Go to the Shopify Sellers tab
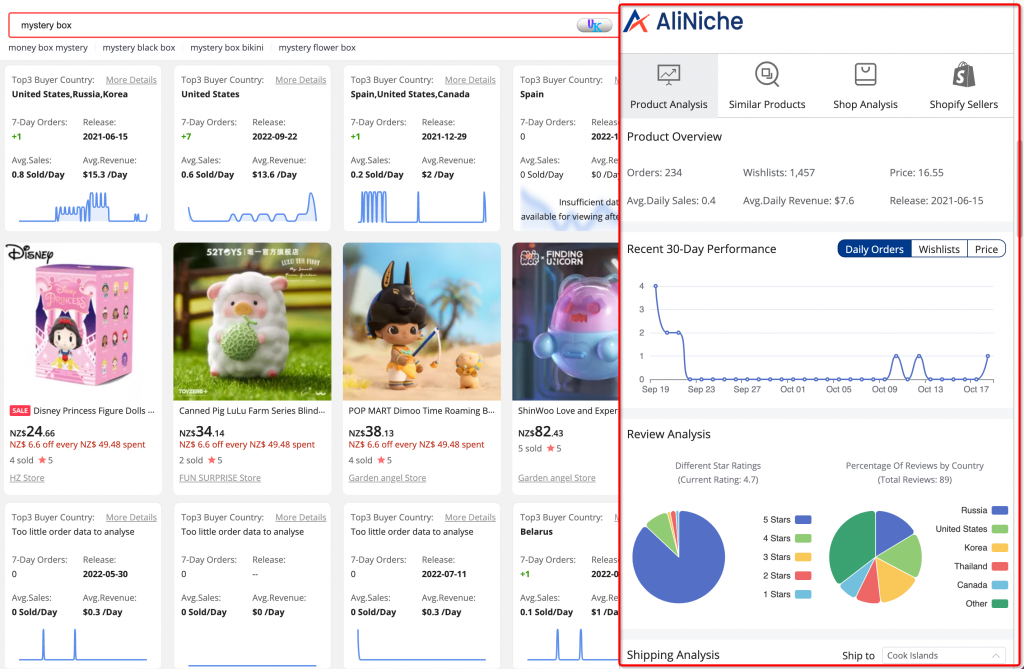The image size is (1024, 669). 963,86
